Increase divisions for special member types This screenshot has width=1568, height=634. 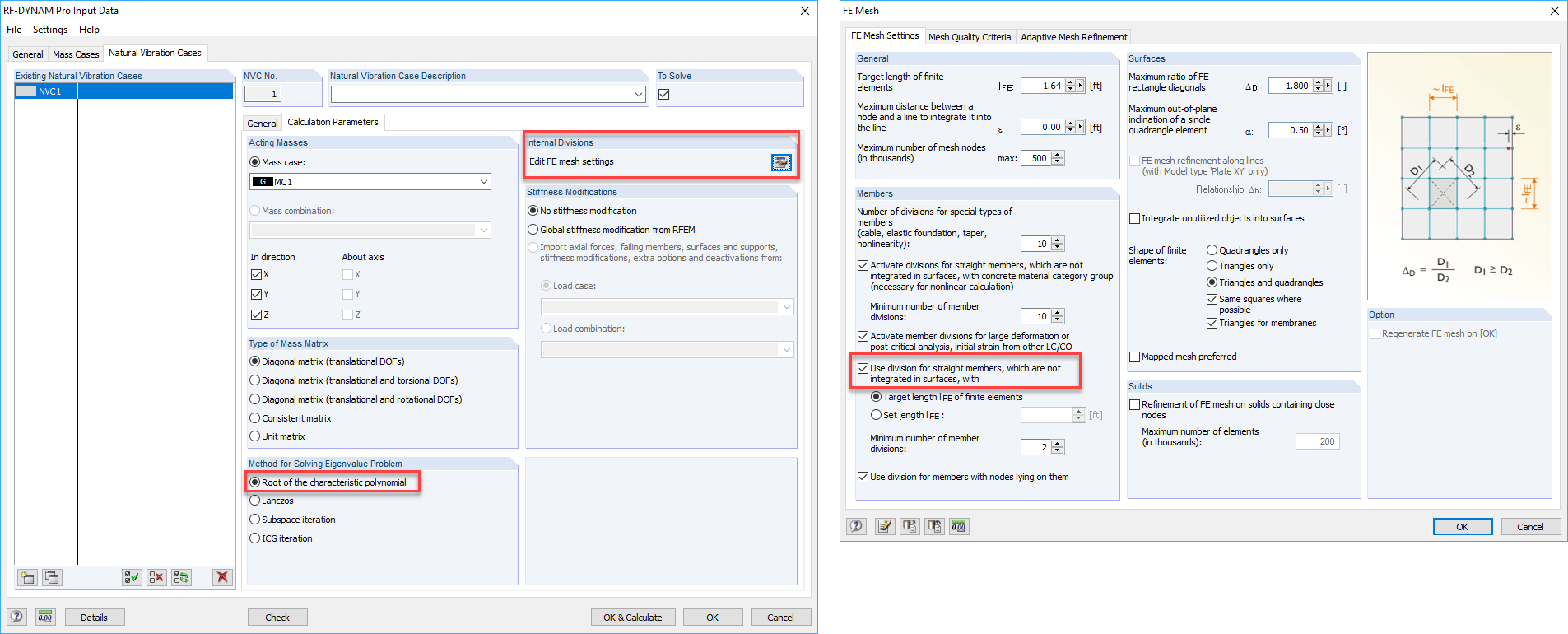click(1058, 240)
